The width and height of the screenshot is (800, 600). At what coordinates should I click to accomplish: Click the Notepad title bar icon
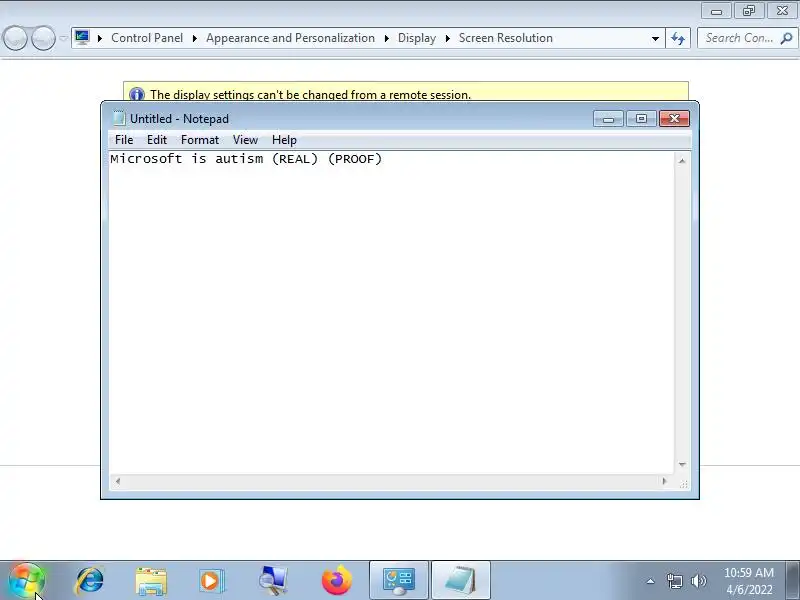pyautogui.click(x=119, y=118)
